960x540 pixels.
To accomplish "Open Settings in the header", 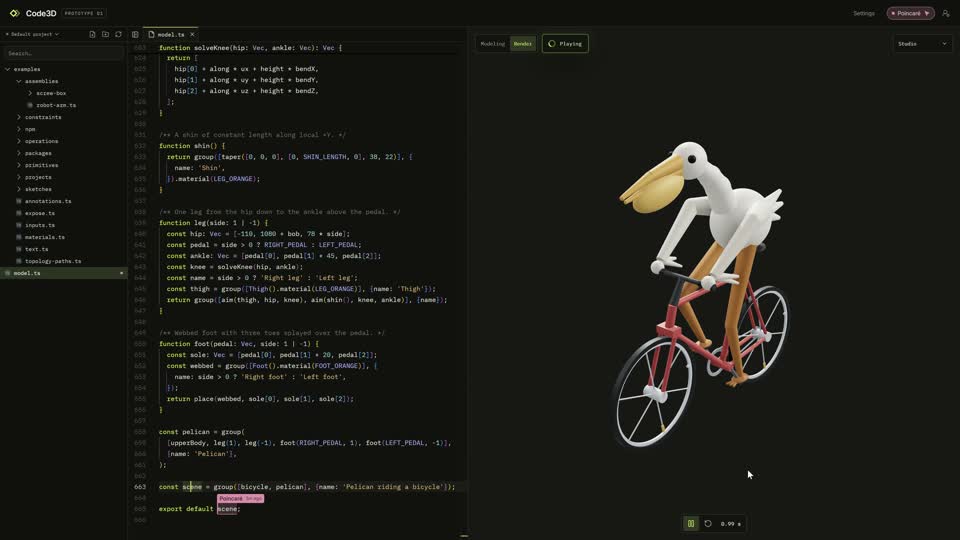I will point(864,13).
